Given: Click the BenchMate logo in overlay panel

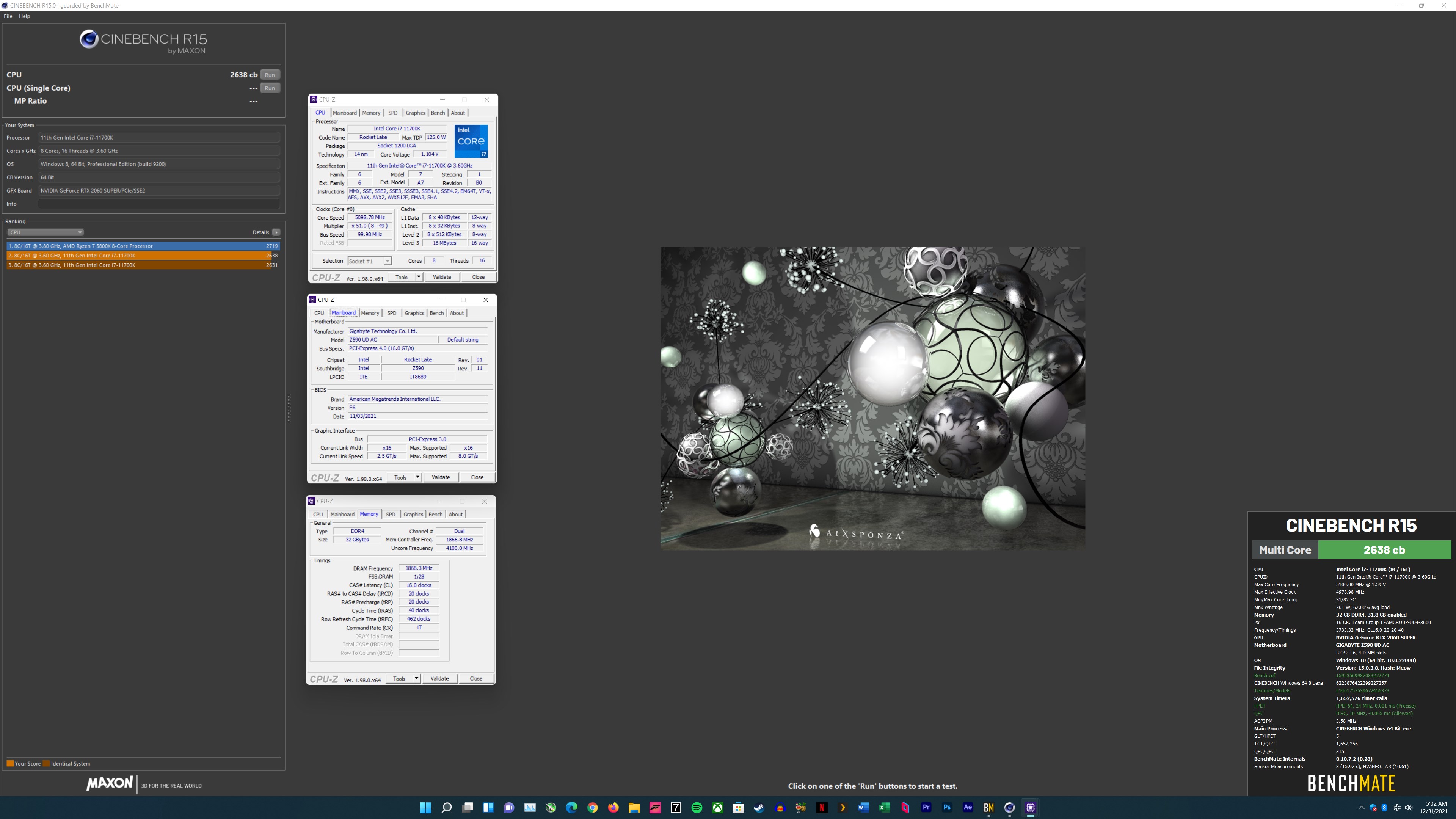Looking at the screenshot, I should [x=1351, y=783].
